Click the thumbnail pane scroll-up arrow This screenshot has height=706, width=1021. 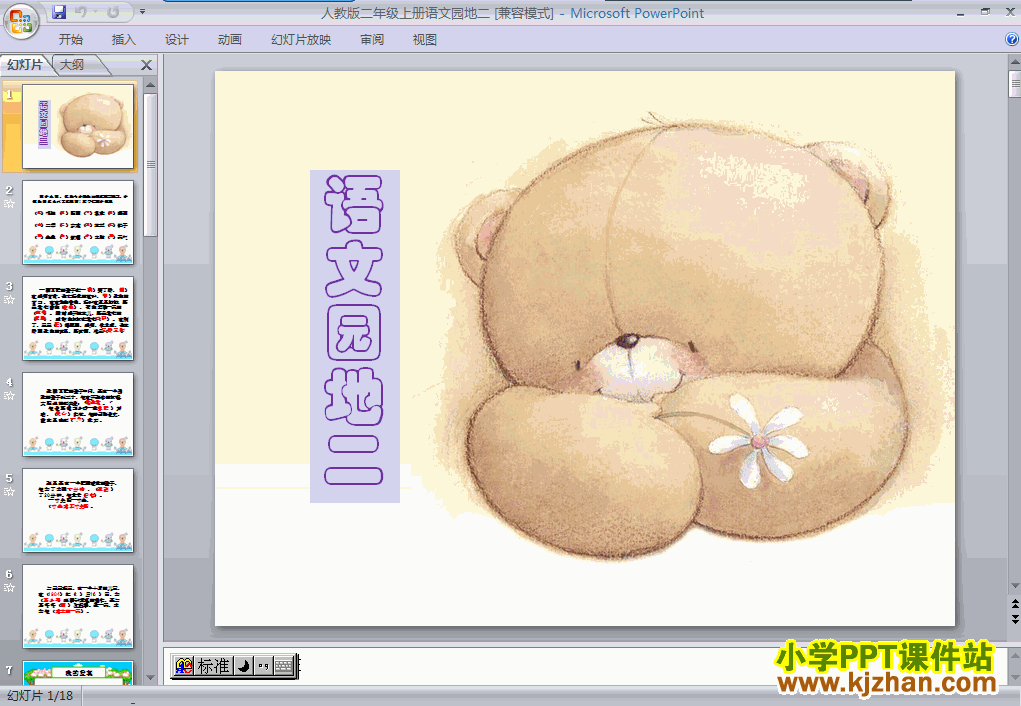150,85
